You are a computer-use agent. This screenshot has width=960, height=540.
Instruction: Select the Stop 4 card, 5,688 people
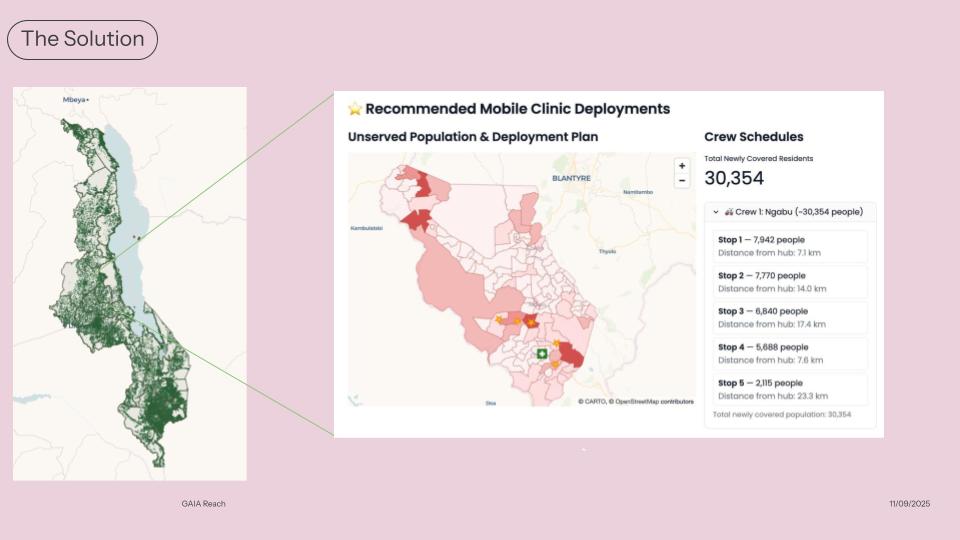pyautogui.click(x=790, y=353)
